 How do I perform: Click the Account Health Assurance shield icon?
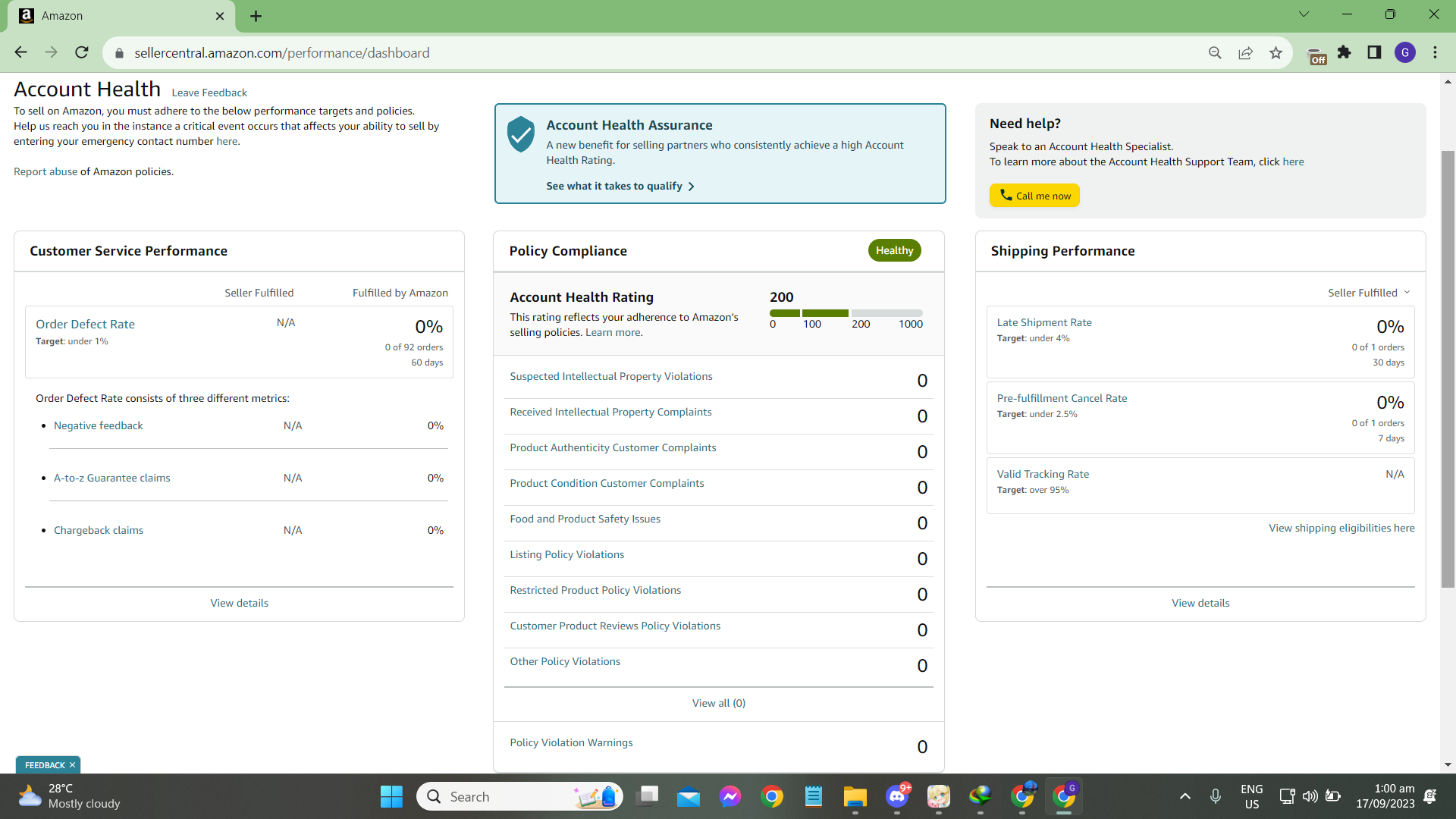pyautogui.click(x=521, y=134)
